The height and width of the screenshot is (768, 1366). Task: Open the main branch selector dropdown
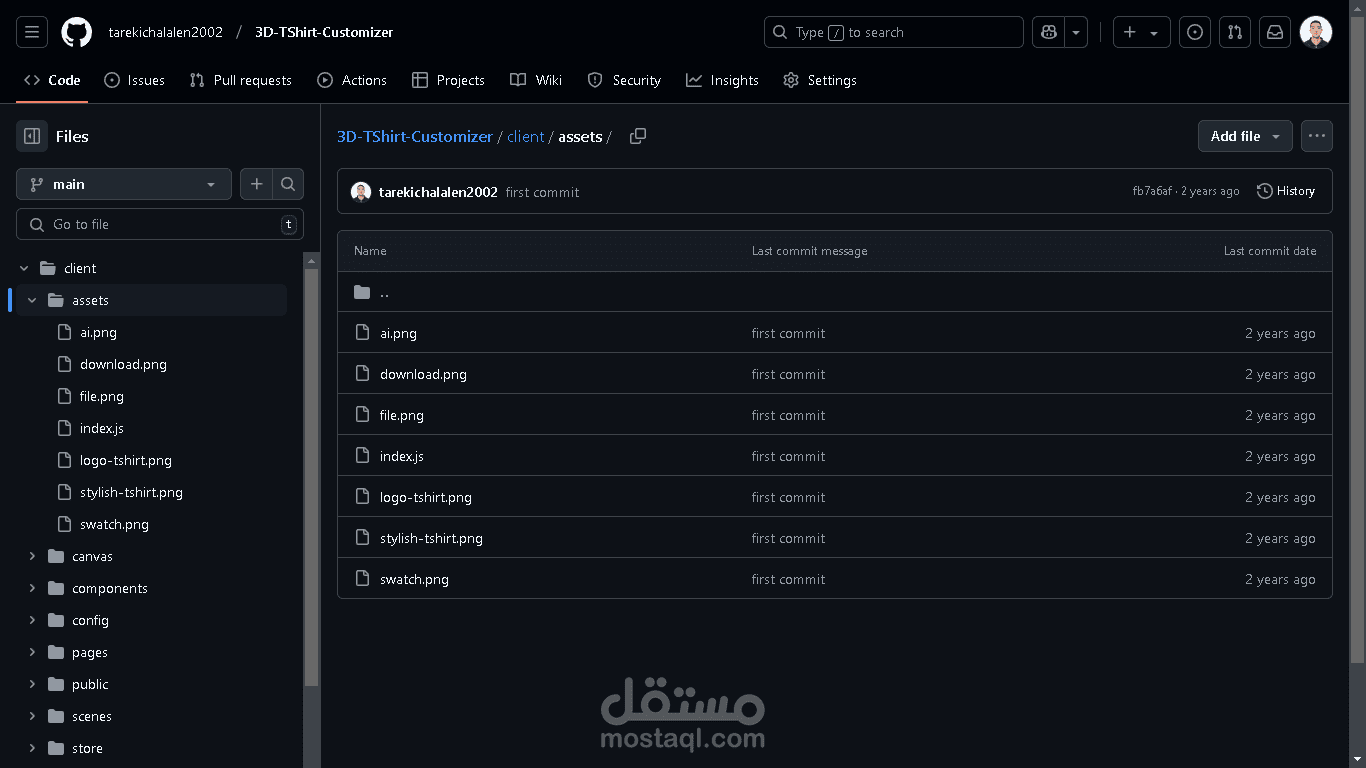124,184
